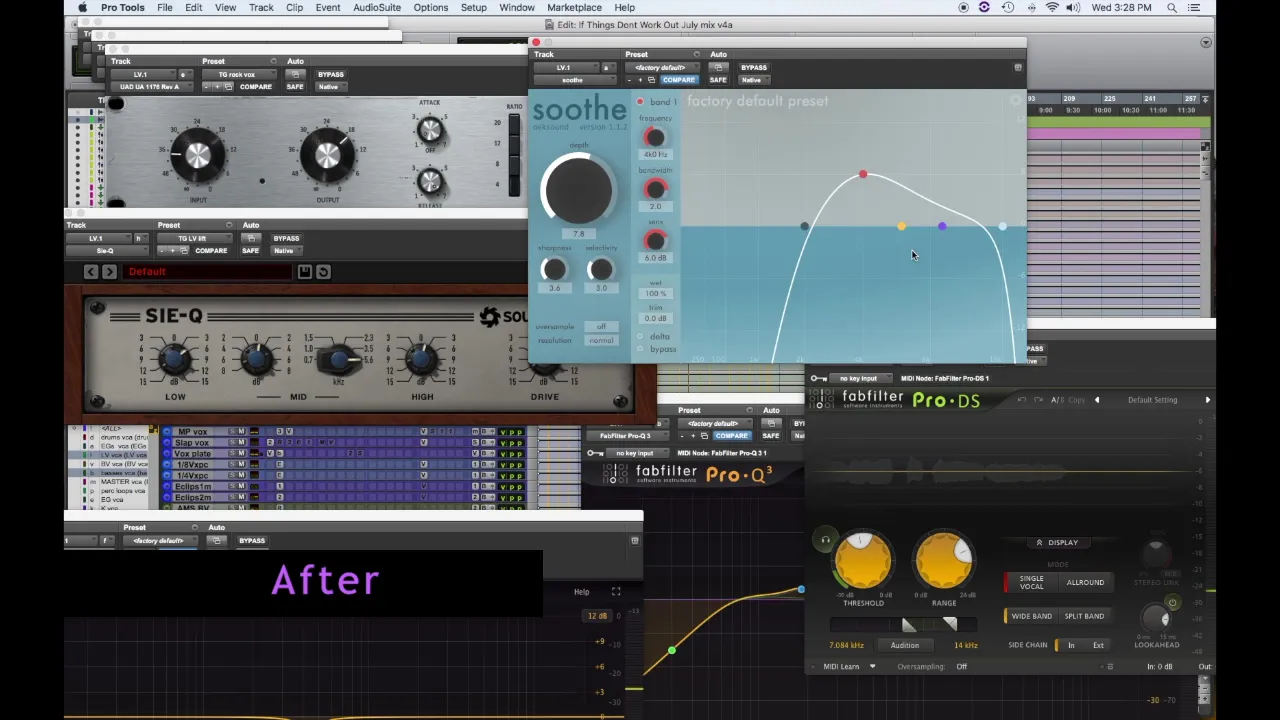The image size is (1280, 720).
Task: Select Pro-DS Split Band processing
Action: 1084,616
